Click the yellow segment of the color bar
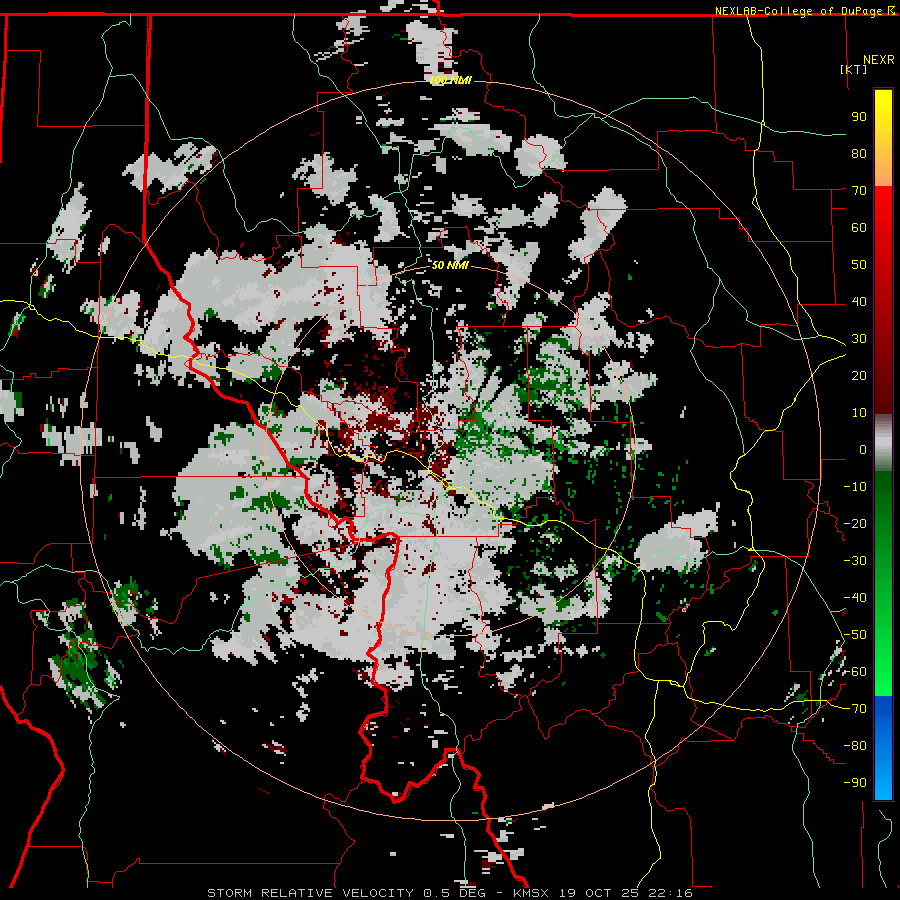Screen dimensions: 900x900 point(883,138)
